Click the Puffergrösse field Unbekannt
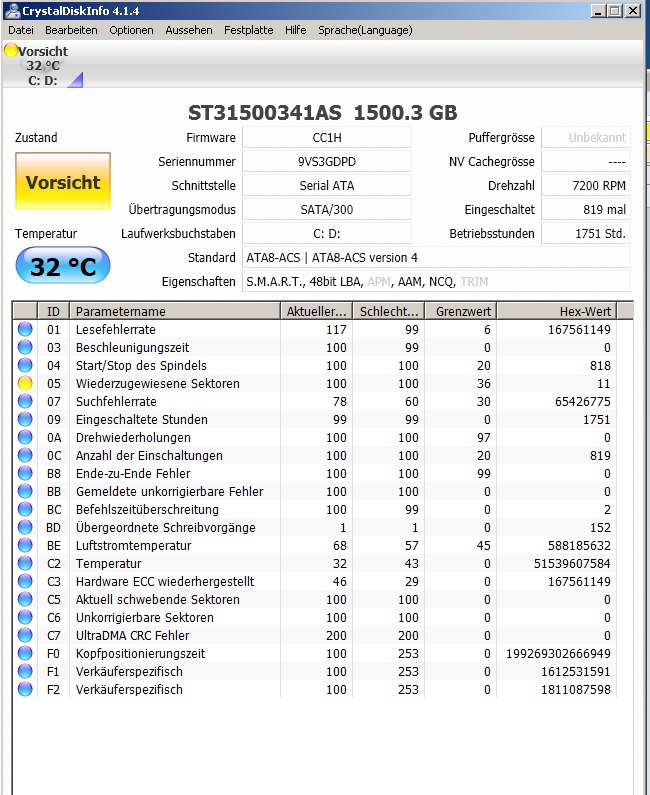 [x=586, y=137]
